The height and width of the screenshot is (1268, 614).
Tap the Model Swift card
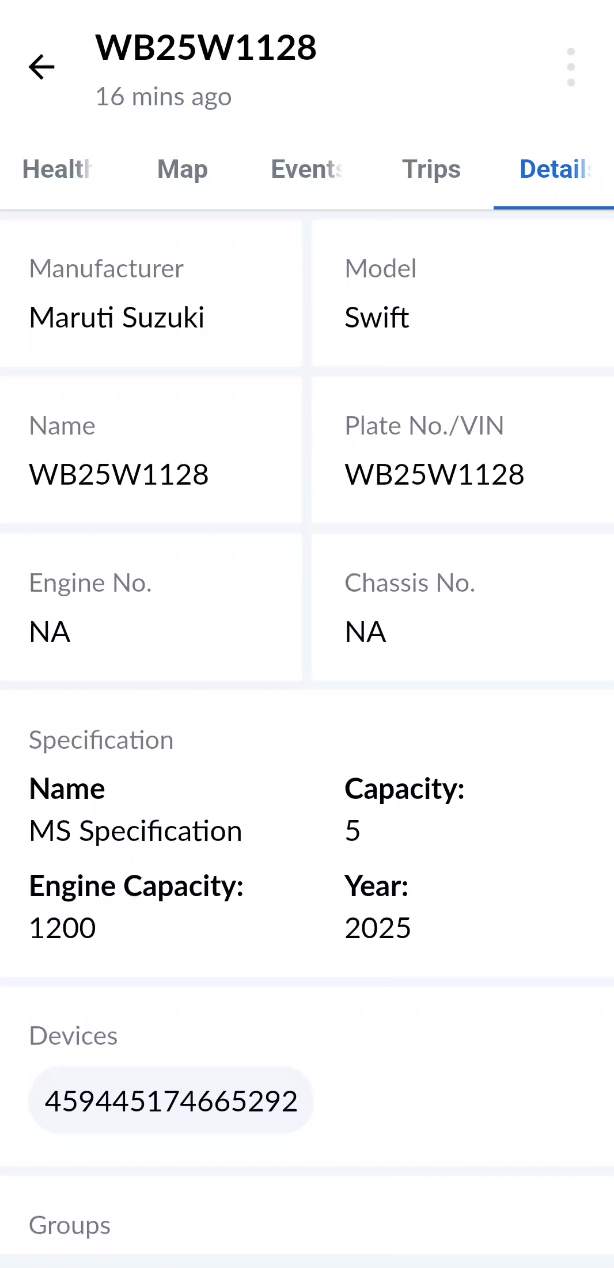coord(462,294)
